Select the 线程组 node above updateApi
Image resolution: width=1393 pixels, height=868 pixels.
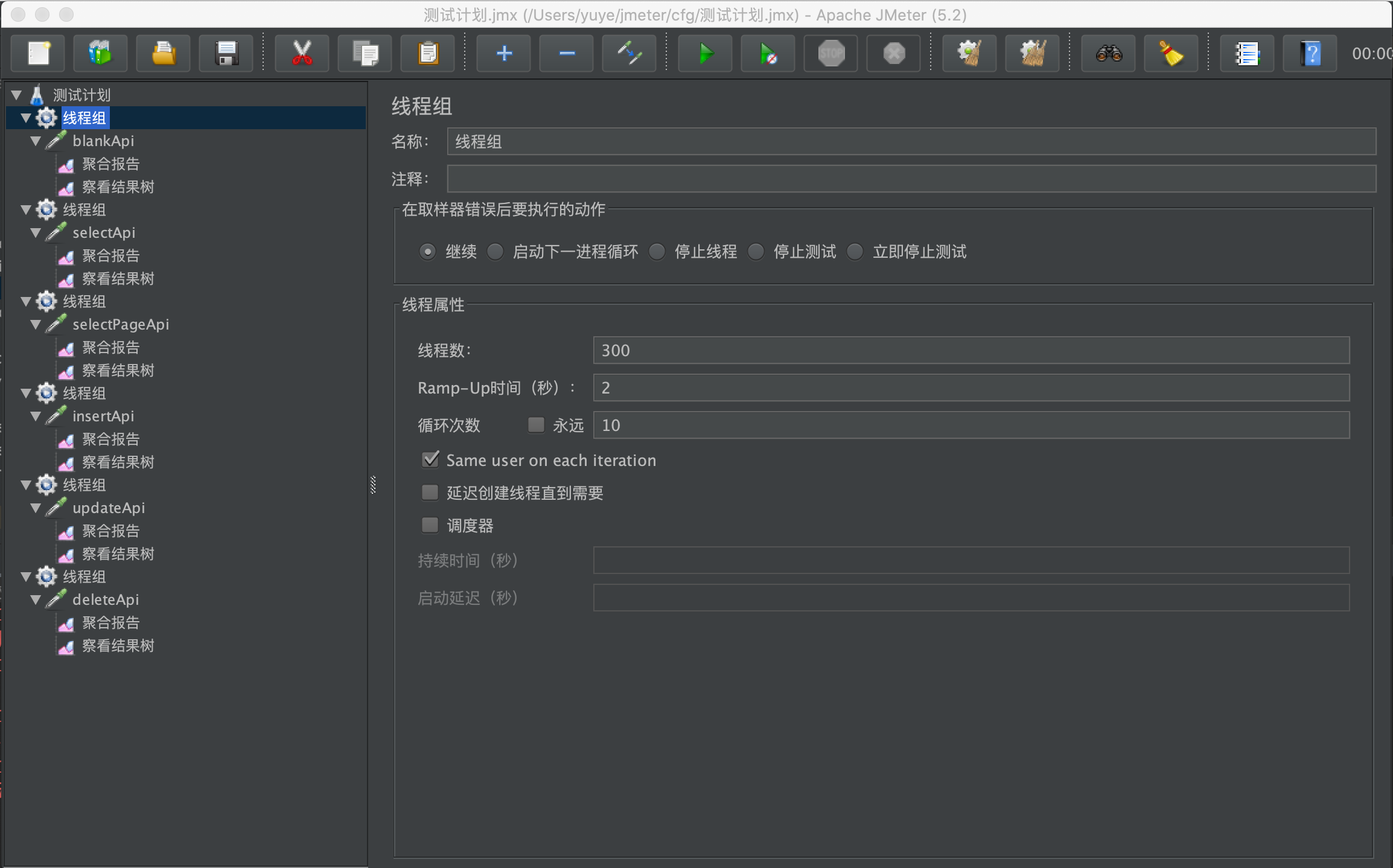(x=84, y=485)
